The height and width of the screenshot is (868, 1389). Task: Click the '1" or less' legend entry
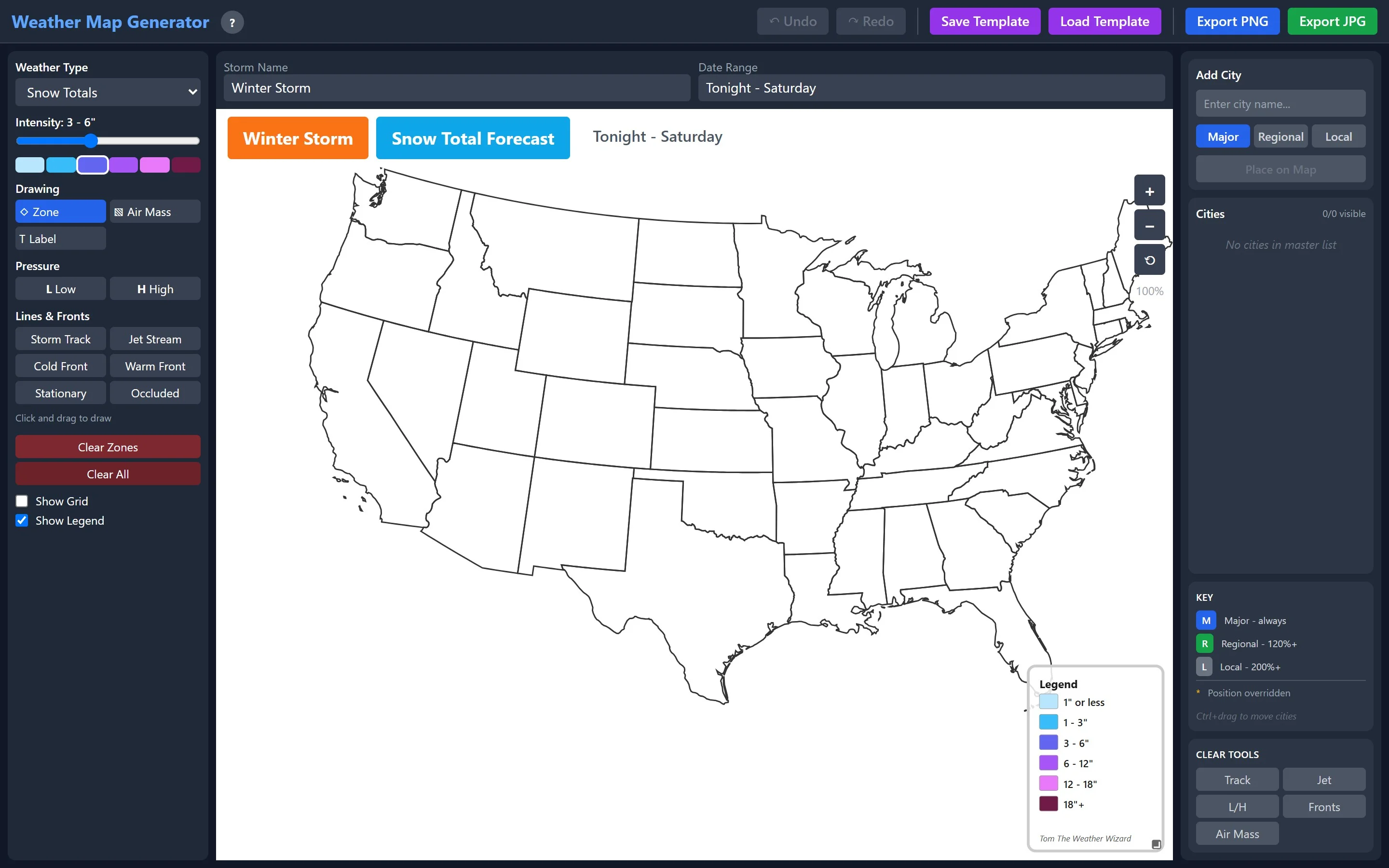point(1072,702)
